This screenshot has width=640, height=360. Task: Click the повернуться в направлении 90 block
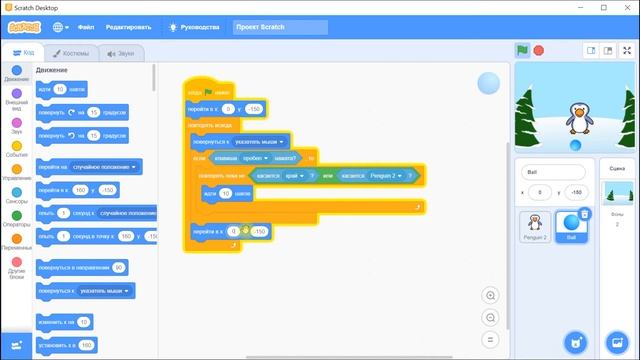coord(82,268)
